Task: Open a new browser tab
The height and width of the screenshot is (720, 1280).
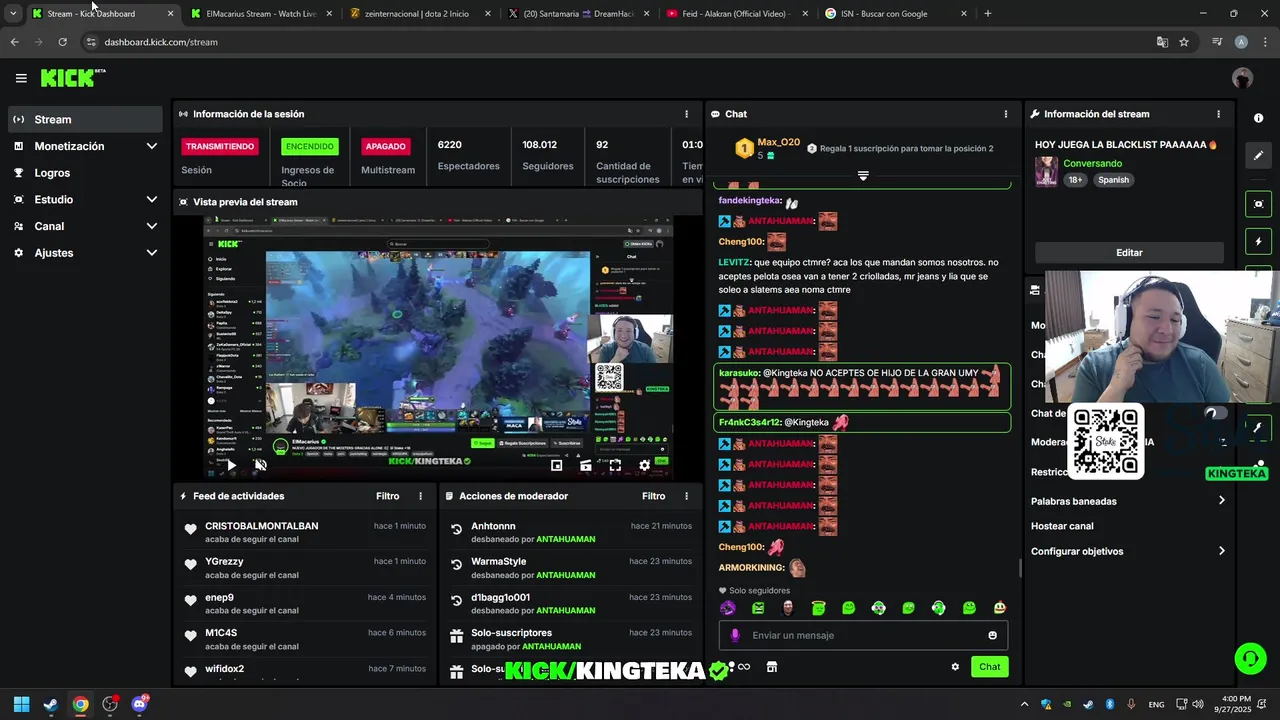Action: coord(987,14)
